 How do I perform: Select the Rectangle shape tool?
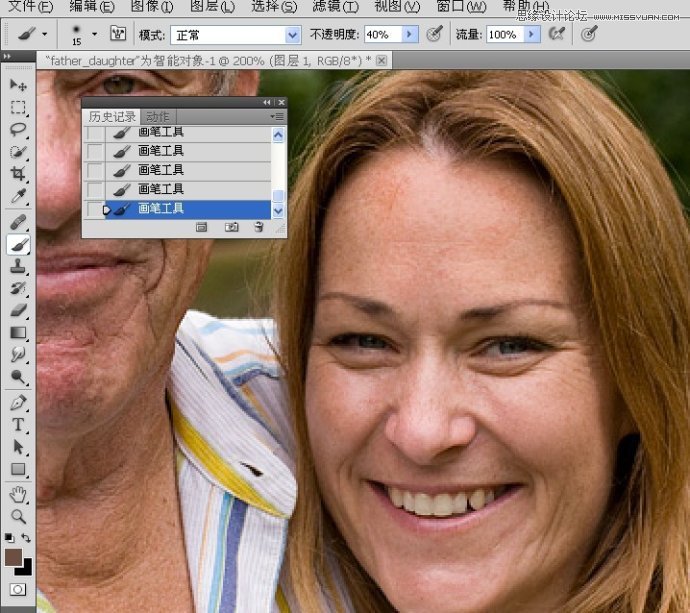[x=18, y=469]
